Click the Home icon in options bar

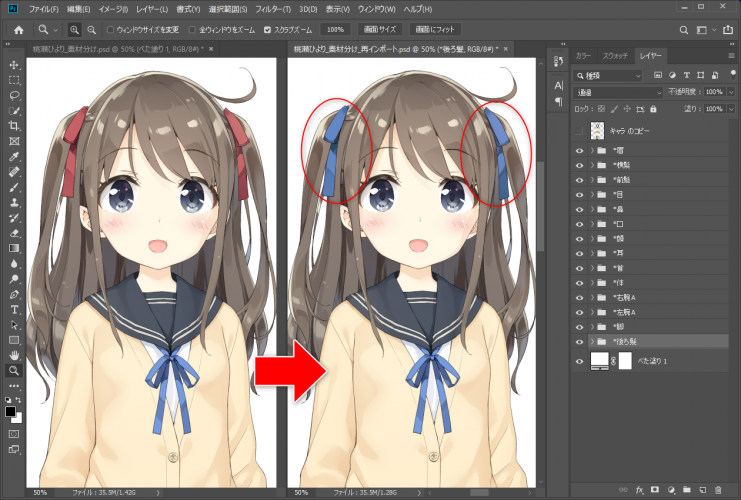coord(18,30)
